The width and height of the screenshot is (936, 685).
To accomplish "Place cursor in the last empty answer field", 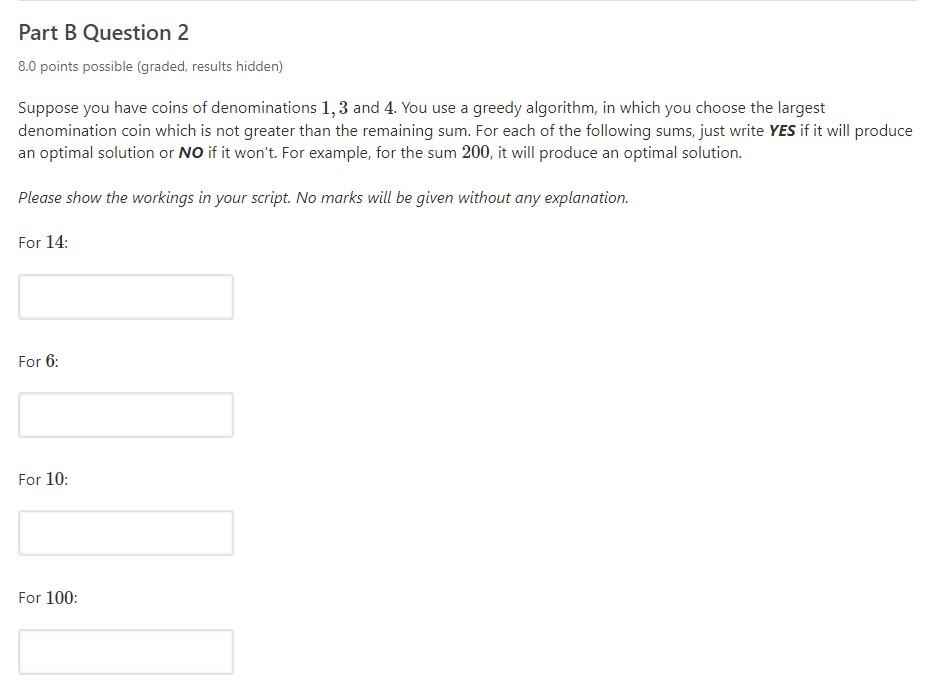I will click(125, 651).
